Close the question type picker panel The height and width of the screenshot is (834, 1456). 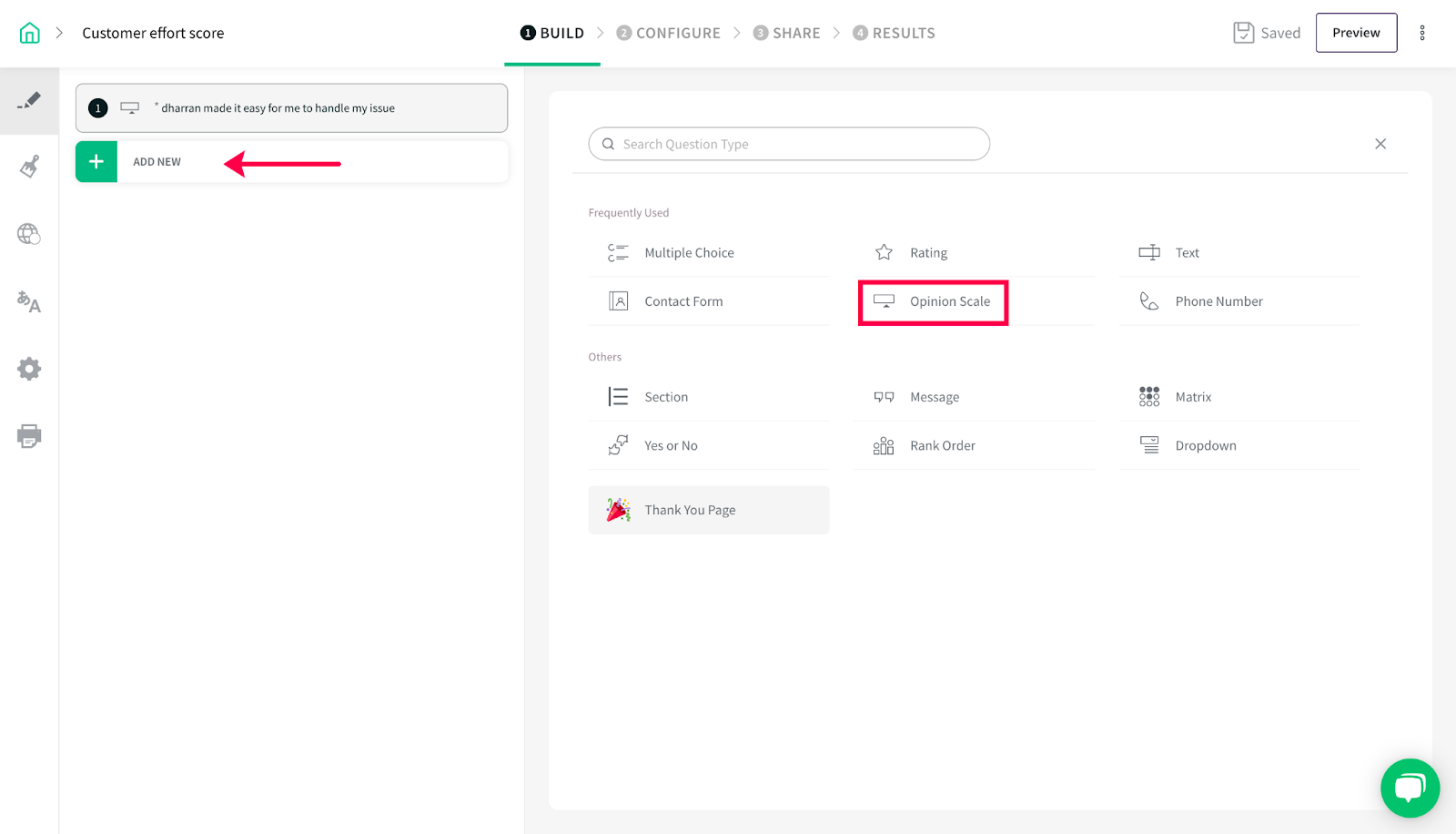[1380, 144]
